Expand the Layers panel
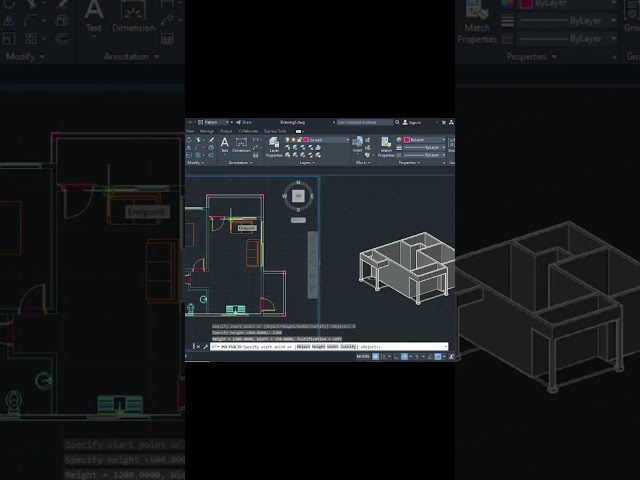Image resolution: width=640 pixels, height=480 pixels. 307,162
